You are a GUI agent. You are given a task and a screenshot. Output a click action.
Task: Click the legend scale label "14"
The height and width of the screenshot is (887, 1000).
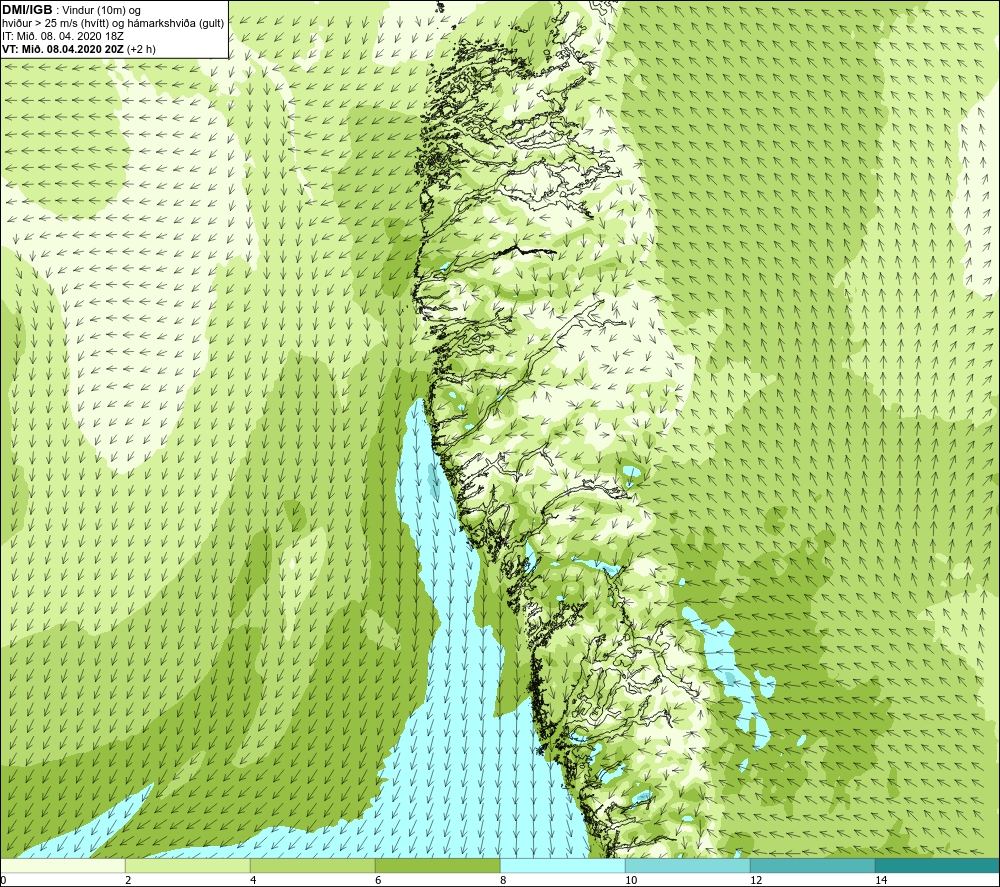881,880
